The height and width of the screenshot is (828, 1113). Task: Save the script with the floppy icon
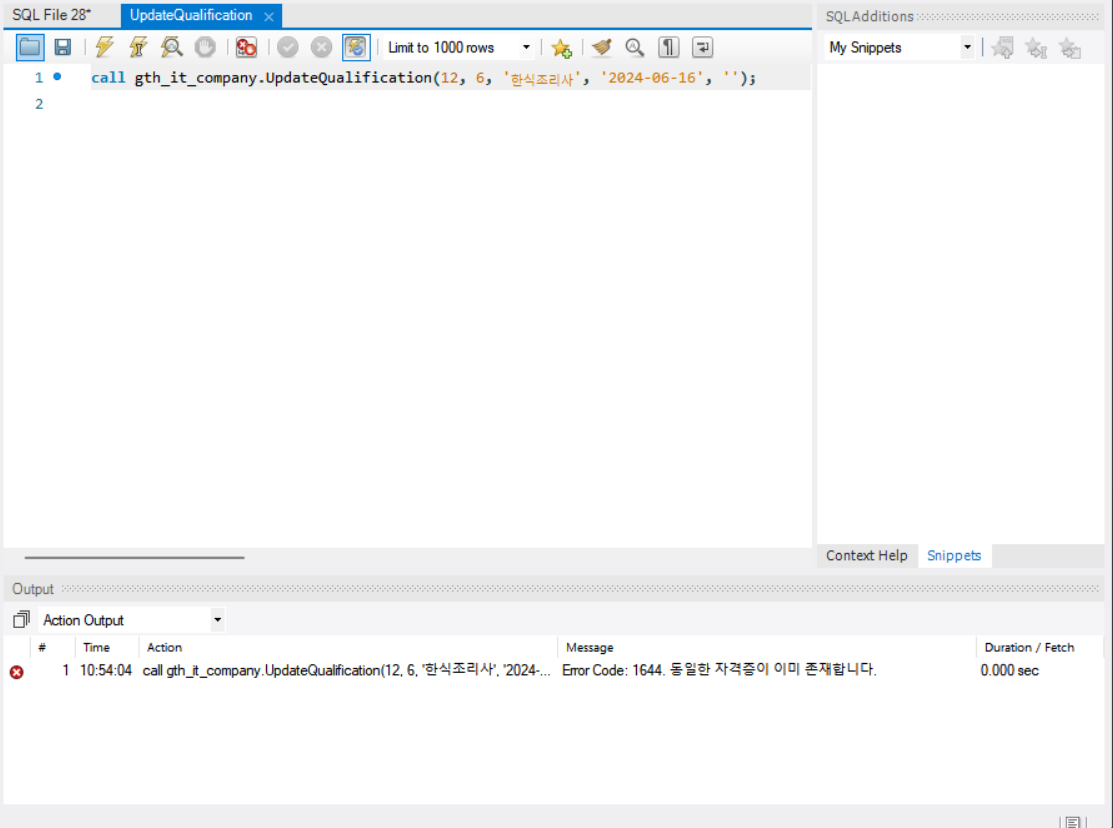pos(63,48)
